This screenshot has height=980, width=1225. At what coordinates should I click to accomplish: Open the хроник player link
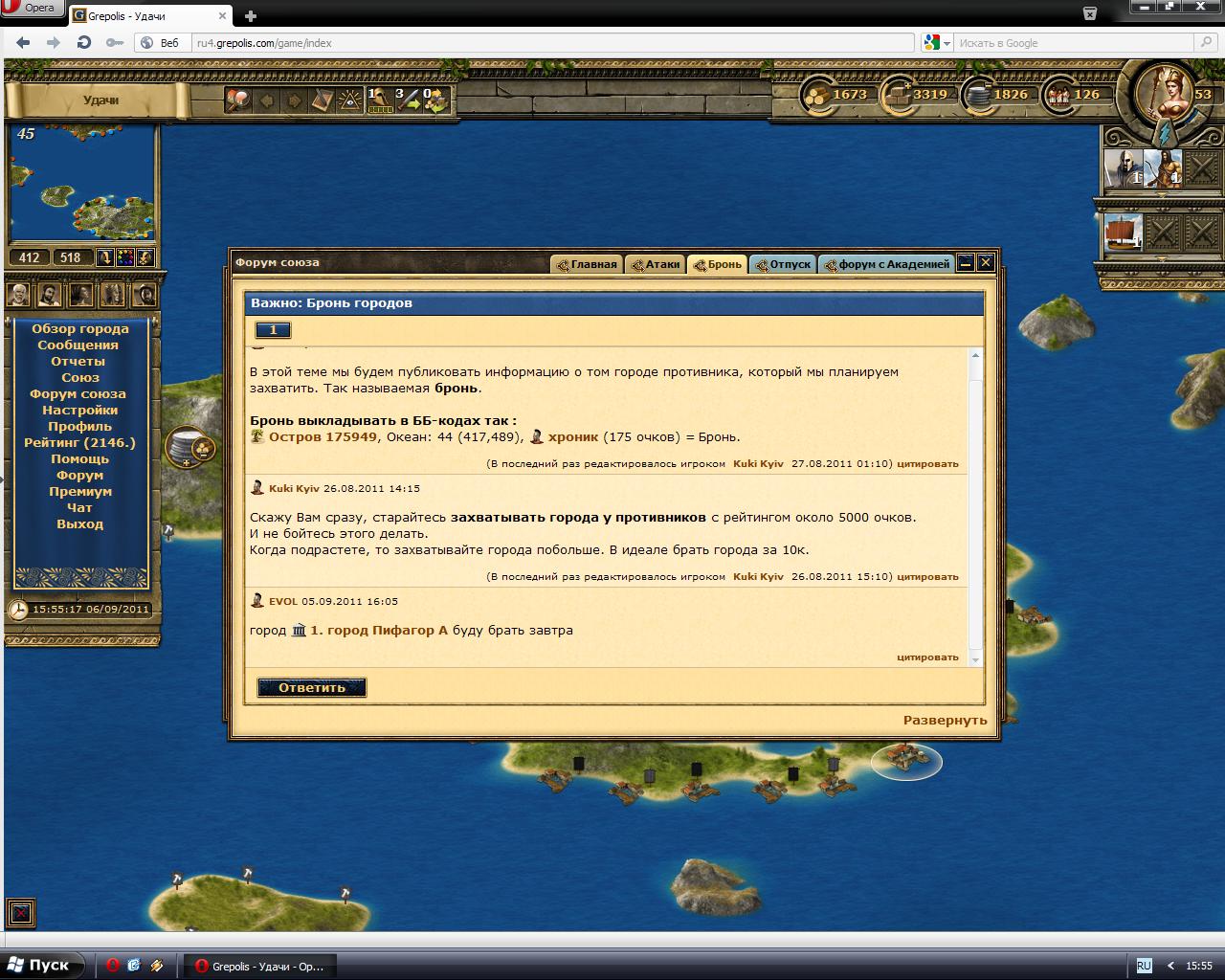click(573, 436)
